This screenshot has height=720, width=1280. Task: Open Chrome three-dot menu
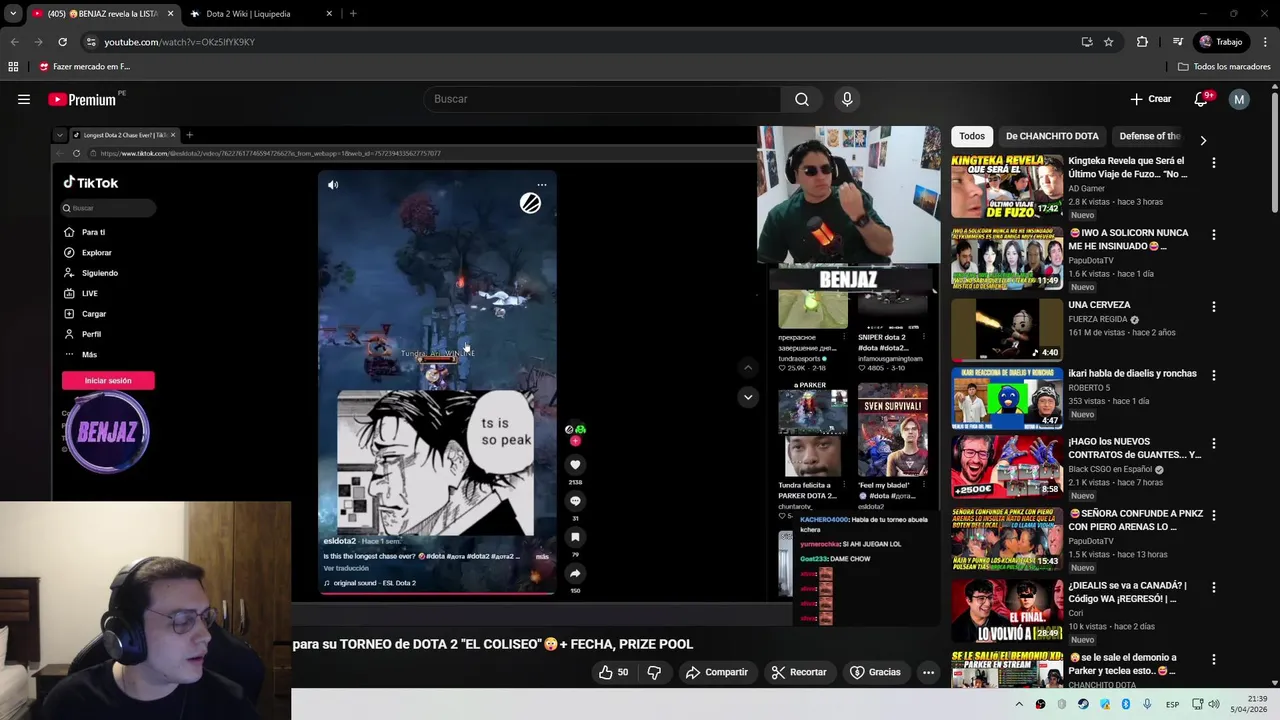(x=1266, y=42)
